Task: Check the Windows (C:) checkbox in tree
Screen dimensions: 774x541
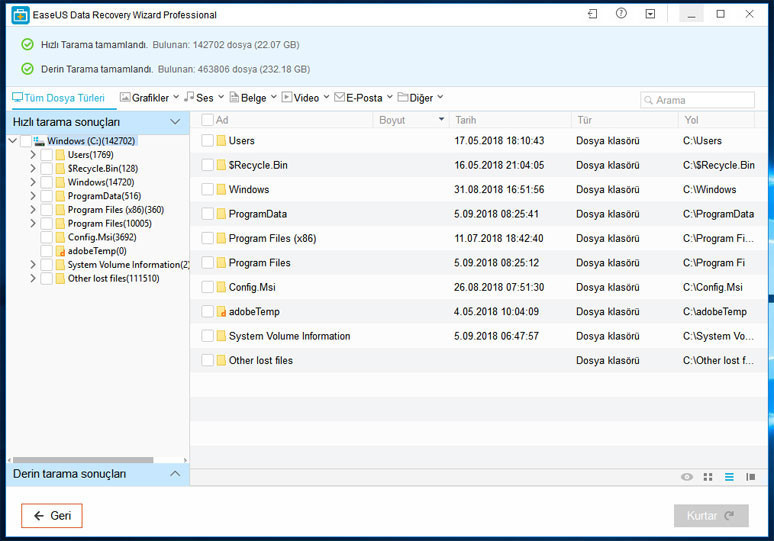Action: [x=26, y=141]
